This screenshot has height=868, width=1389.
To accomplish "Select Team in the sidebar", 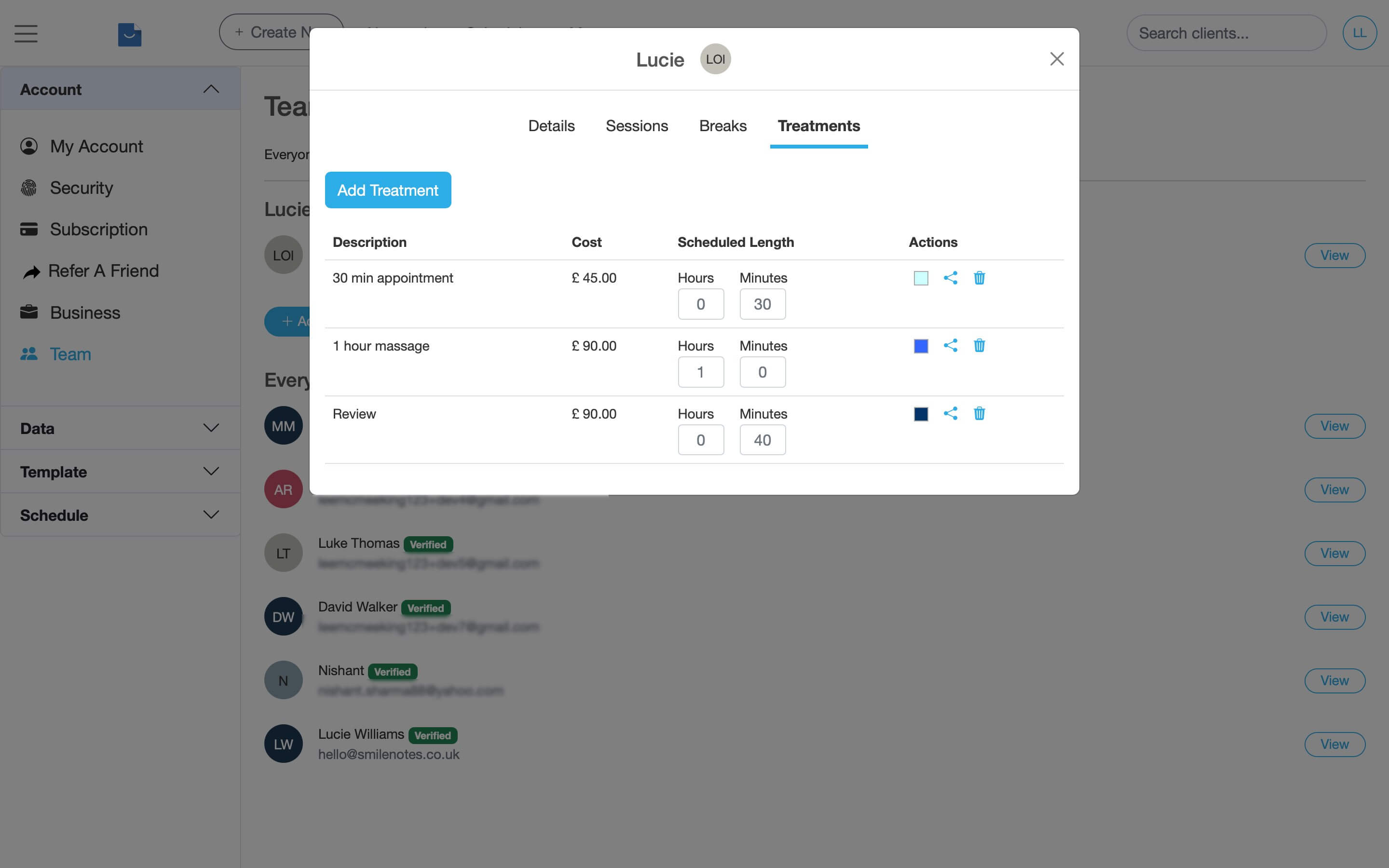I will [70, 353].
